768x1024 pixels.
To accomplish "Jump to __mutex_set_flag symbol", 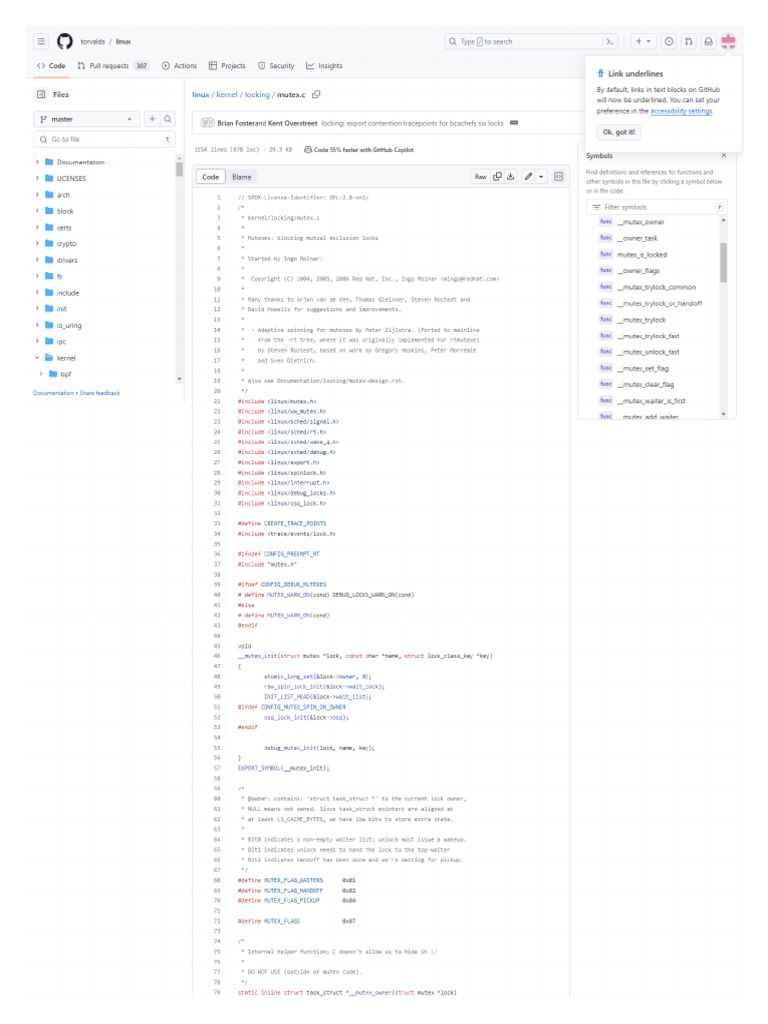I will point(643,368).
